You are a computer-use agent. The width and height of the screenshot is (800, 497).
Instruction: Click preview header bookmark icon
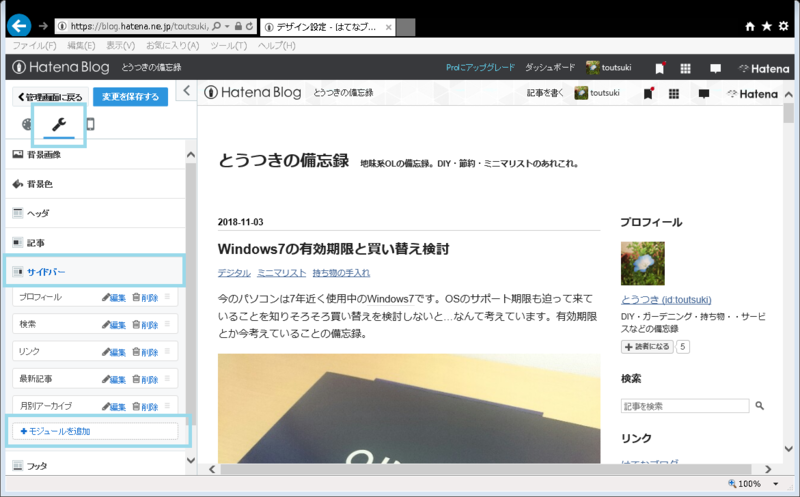[x=648, y=93]
